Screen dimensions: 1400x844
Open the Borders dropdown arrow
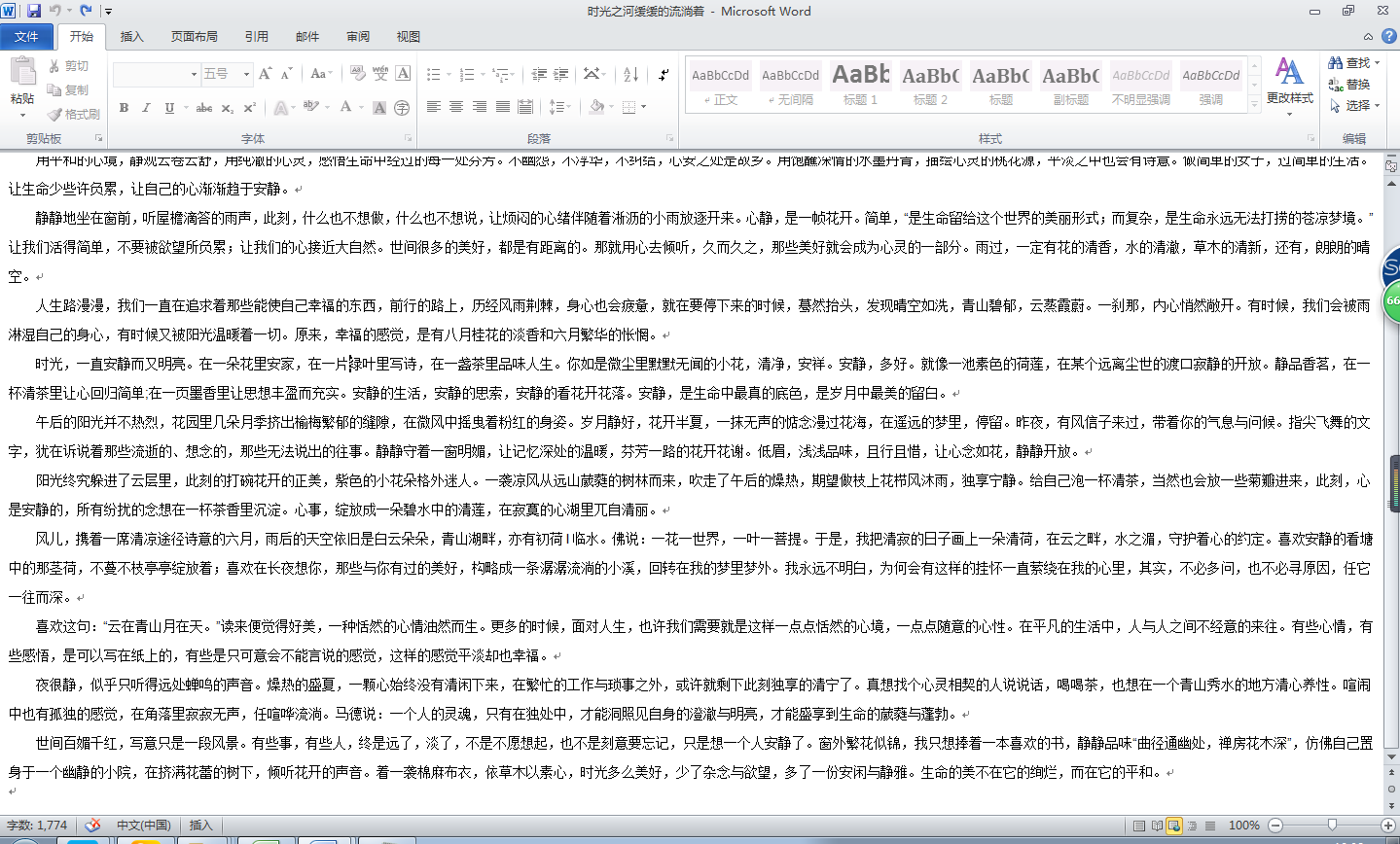tap(643, 107)
